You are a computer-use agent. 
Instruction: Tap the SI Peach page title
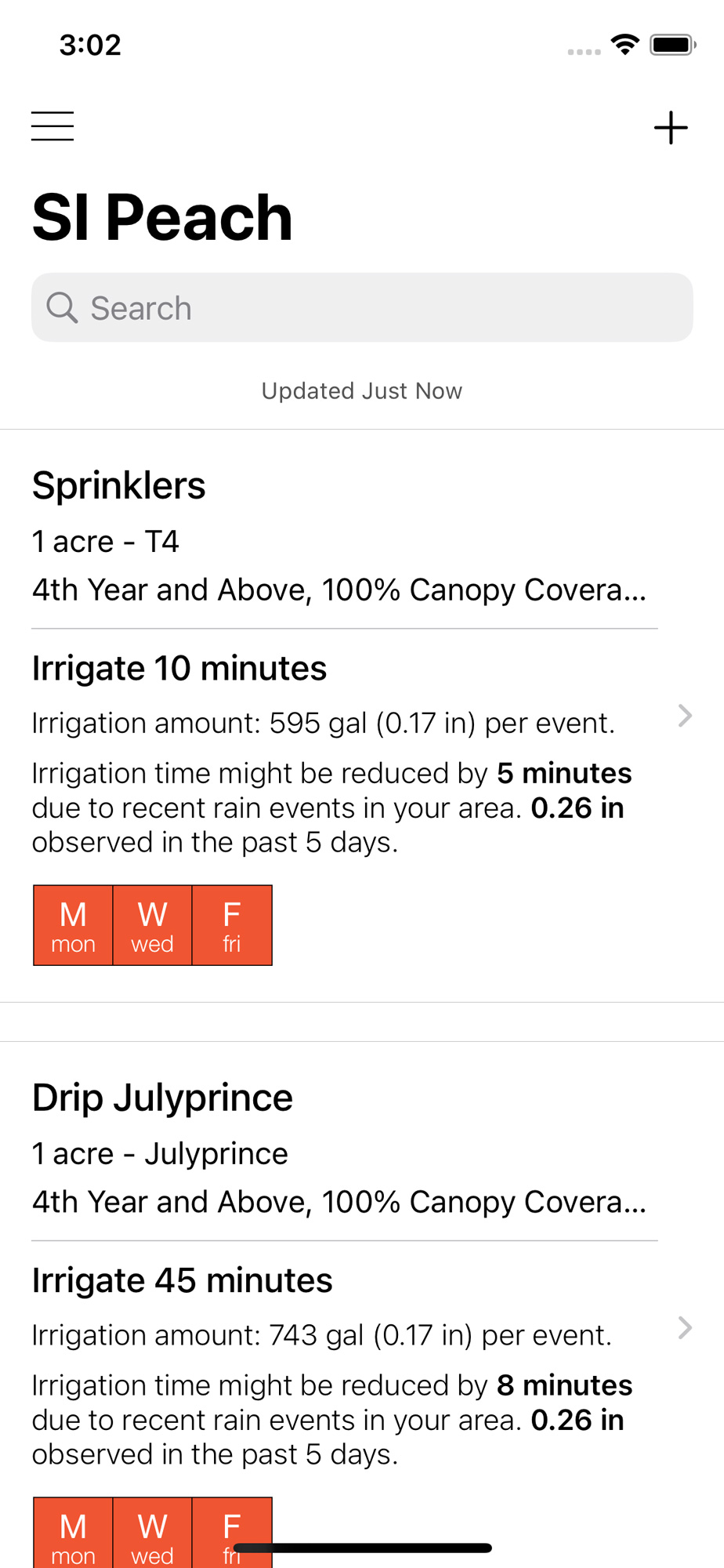point(162,217)
